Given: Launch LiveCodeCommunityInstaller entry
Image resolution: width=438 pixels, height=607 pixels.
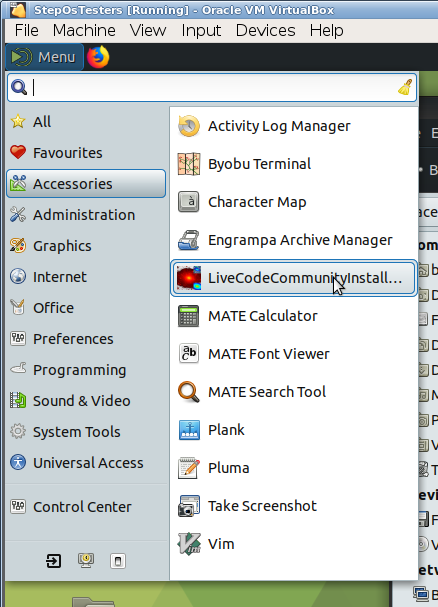Looking at the screenshot, I should click(294, 278).
